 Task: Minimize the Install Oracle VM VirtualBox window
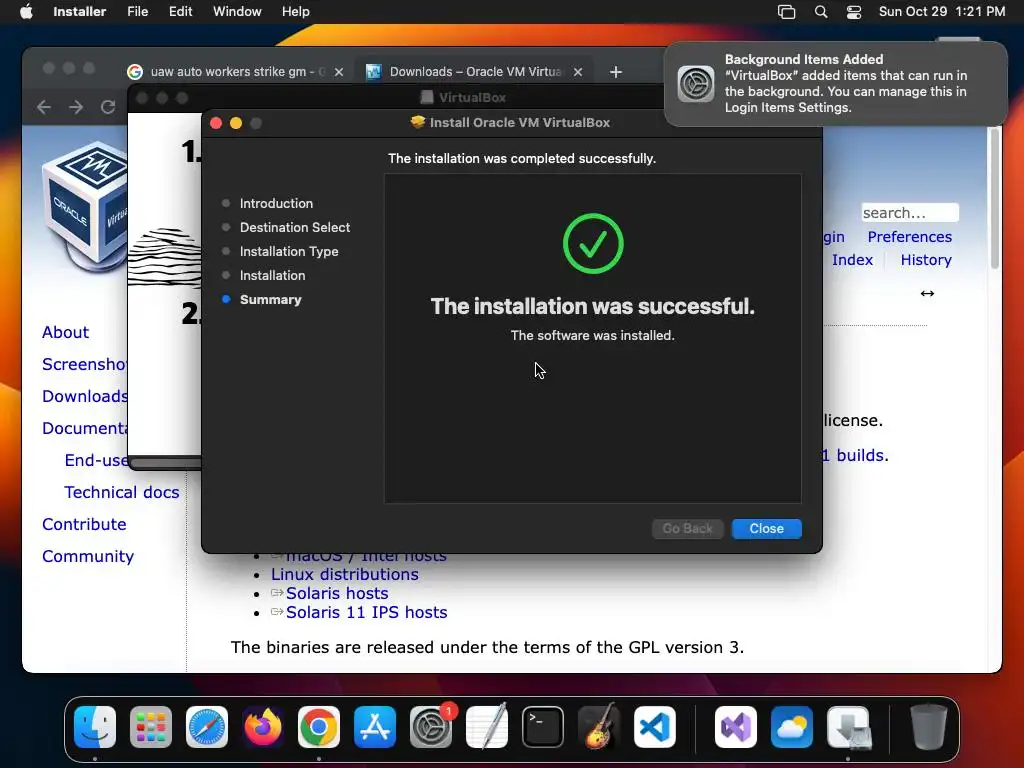tap(236, 123)
